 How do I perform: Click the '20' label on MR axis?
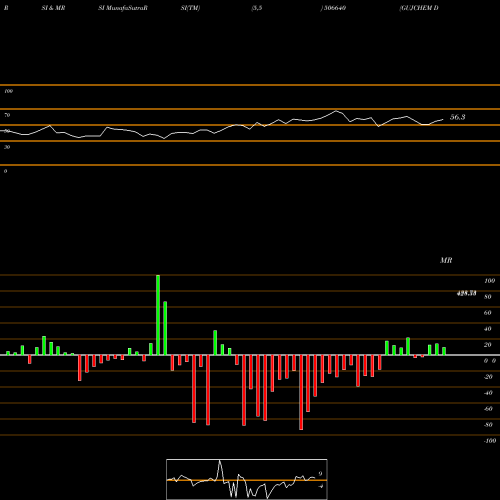click(488, 345)
